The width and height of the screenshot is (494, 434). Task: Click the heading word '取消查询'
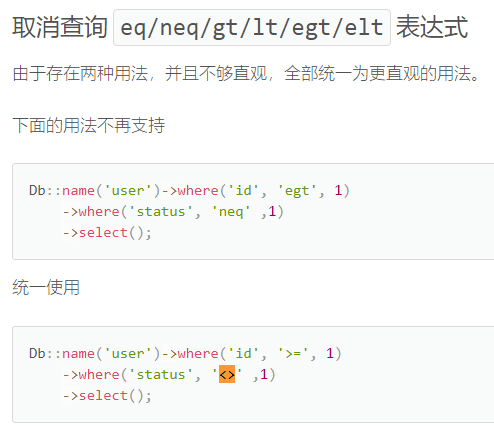[60, 27]
